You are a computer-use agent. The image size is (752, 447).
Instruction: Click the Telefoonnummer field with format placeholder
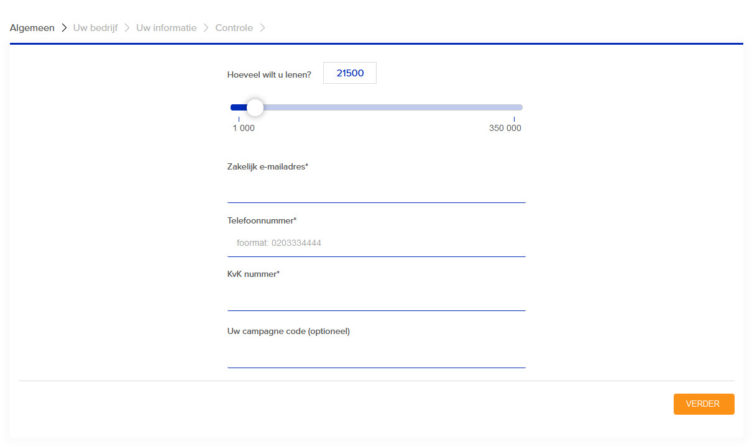(x=376, y=243)
